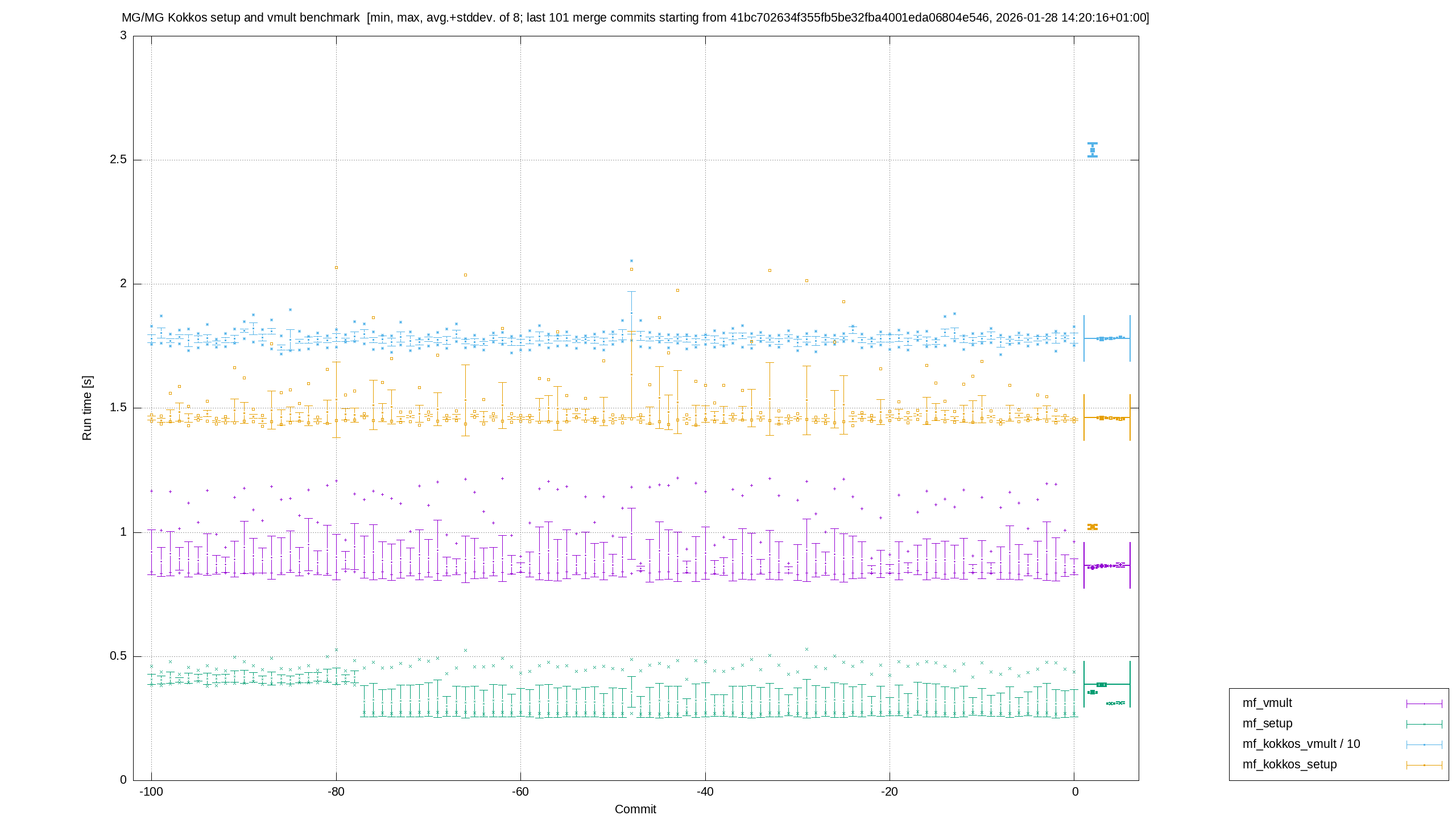This screenshot has width=1456, height=819.
Task: Click the gray mf_setup legend line sample
Action: point(1424,724)
